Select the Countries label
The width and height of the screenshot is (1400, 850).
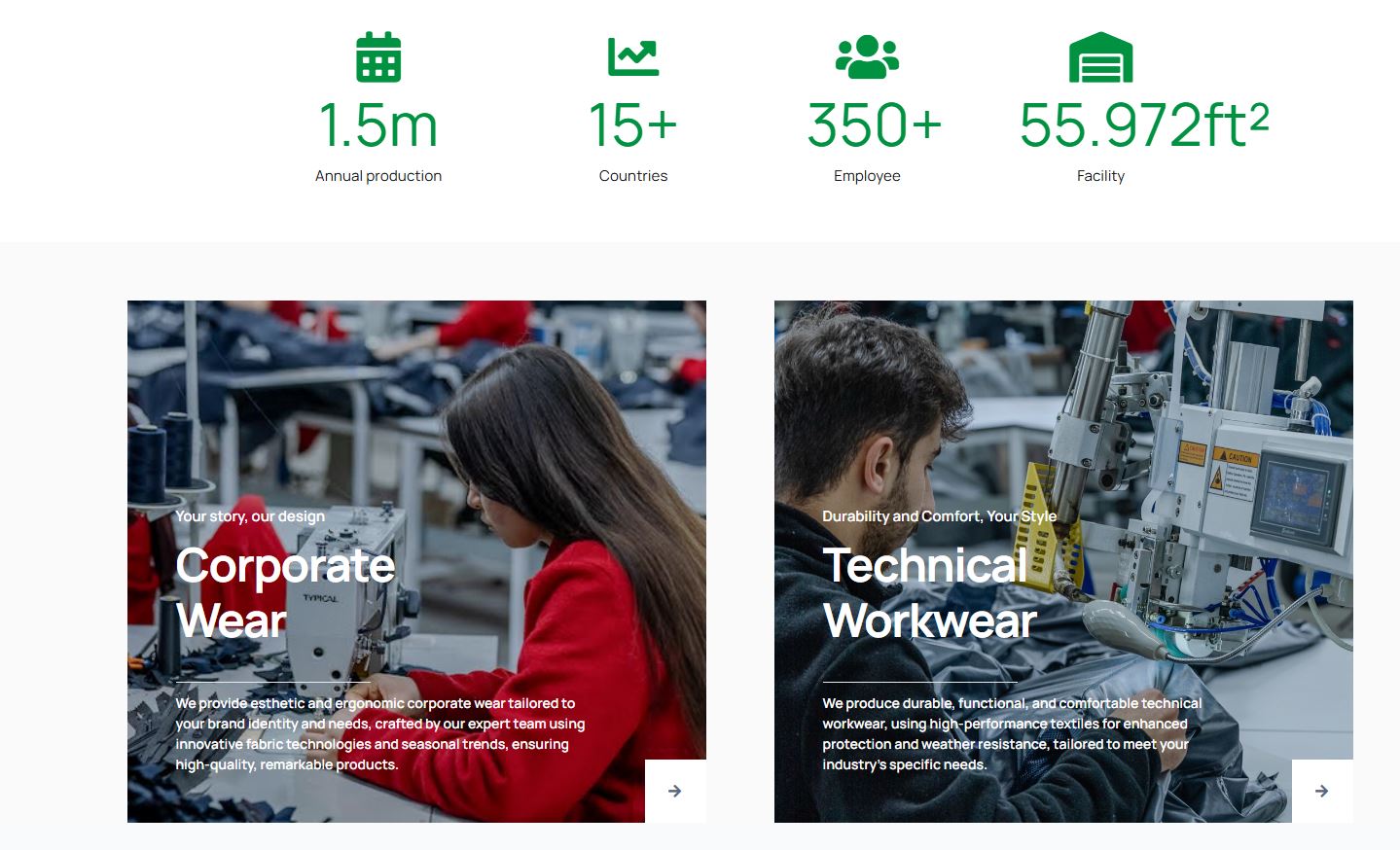633,176
